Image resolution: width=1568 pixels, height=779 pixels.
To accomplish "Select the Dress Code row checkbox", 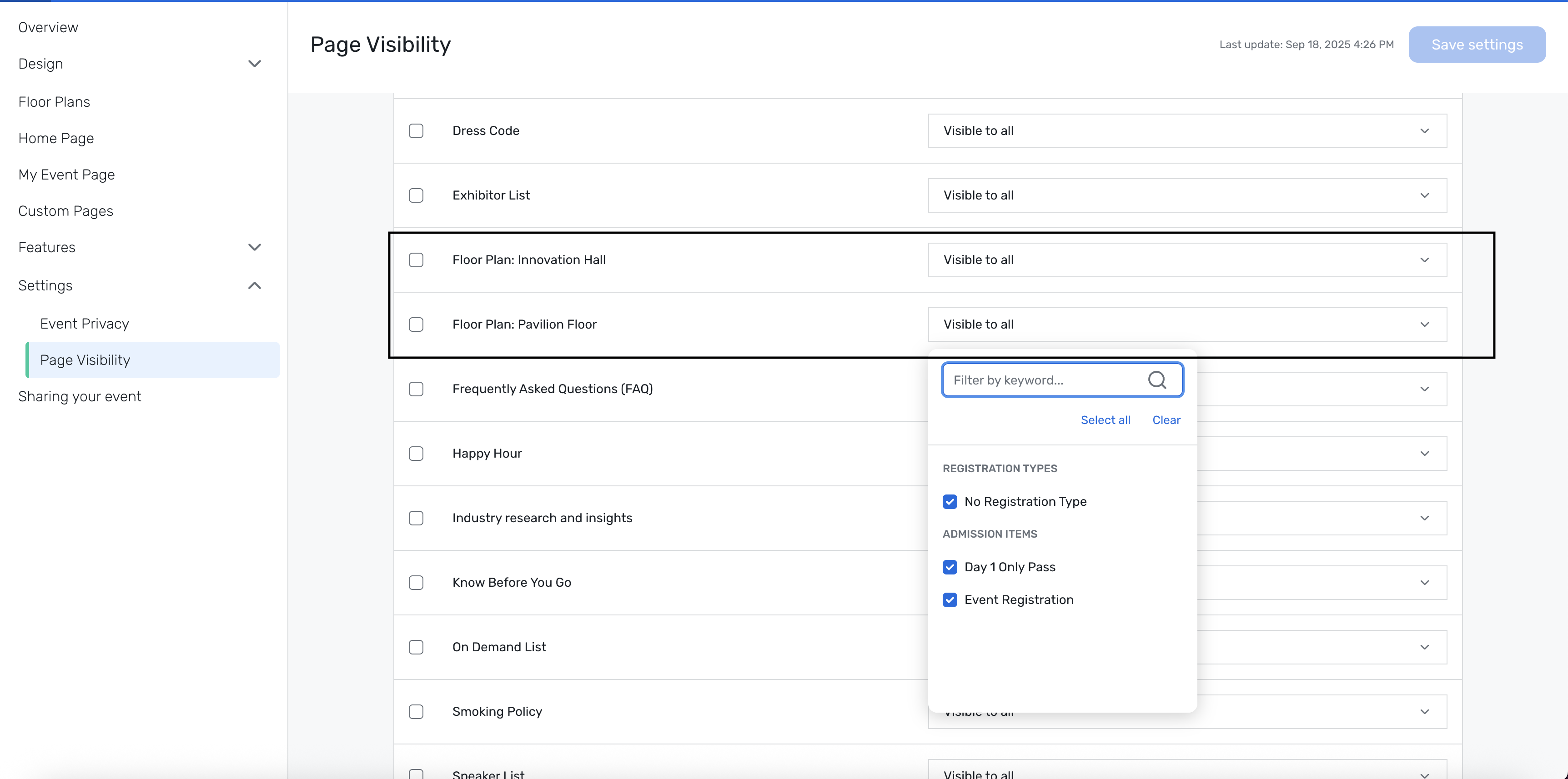I will tap(416, 131).
